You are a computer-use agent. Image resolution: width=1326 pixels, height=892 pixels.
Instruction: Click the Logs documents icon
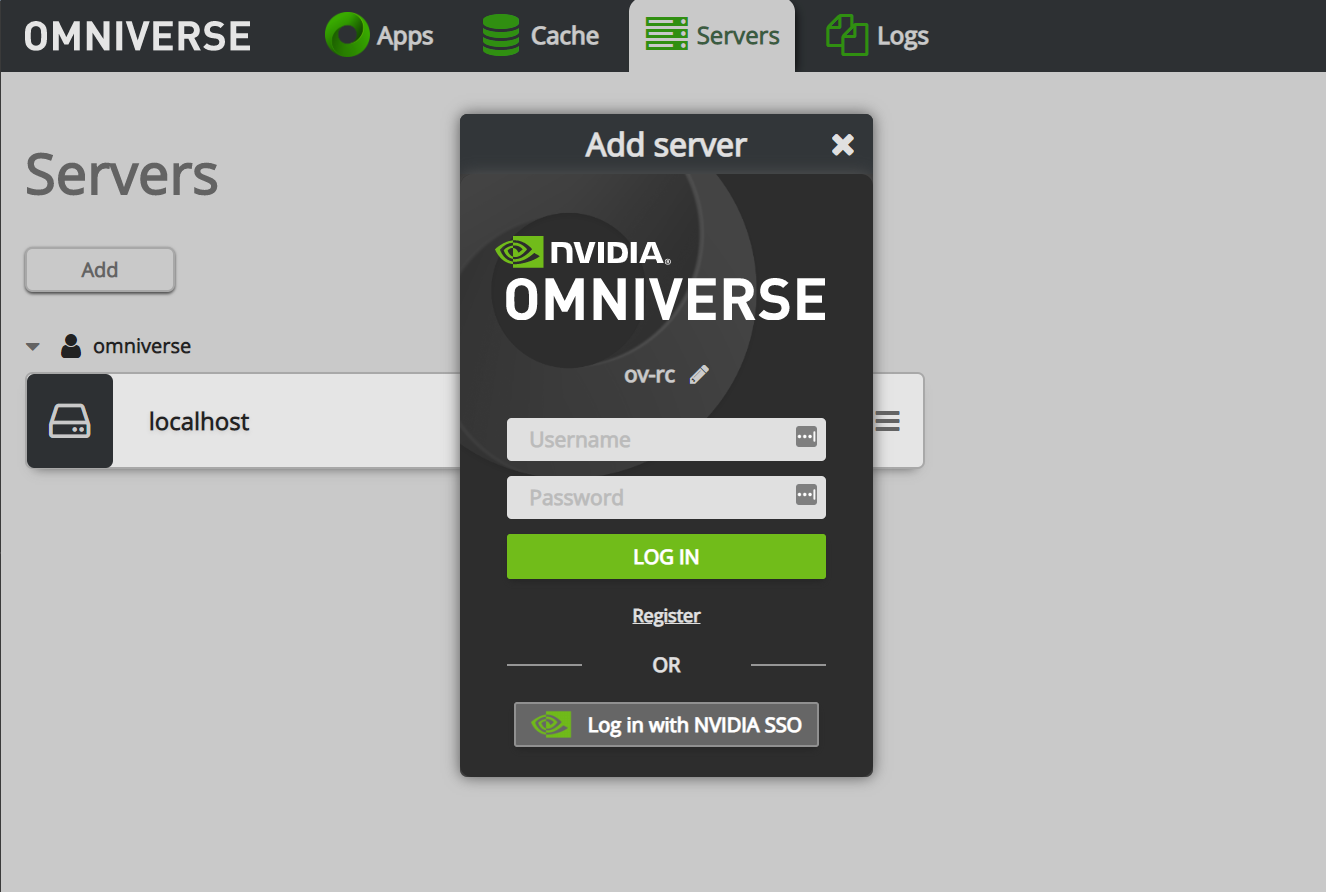point(846,35)
